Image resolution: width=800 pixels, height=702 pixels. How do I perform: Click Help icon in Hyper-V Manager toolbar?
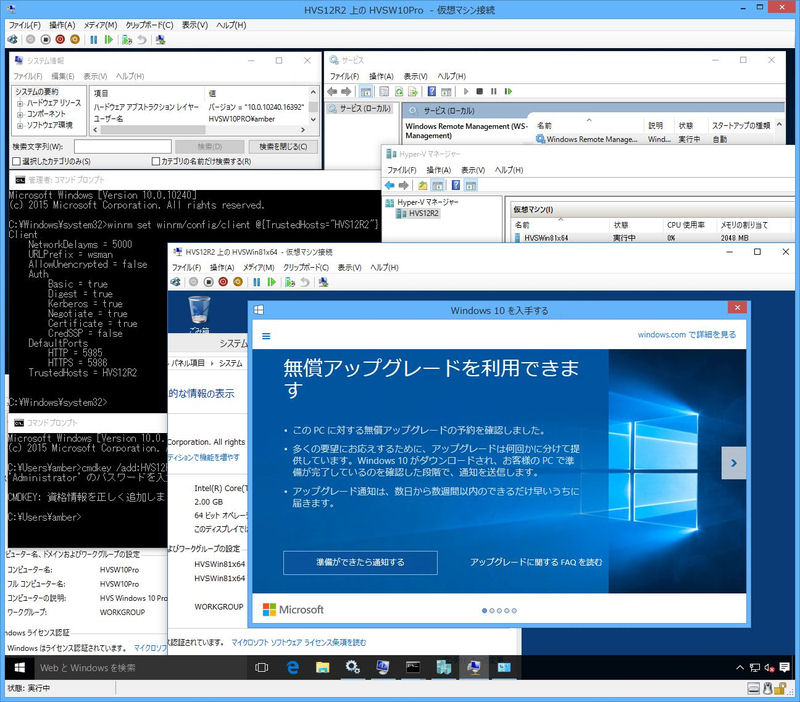click(456, 185)
